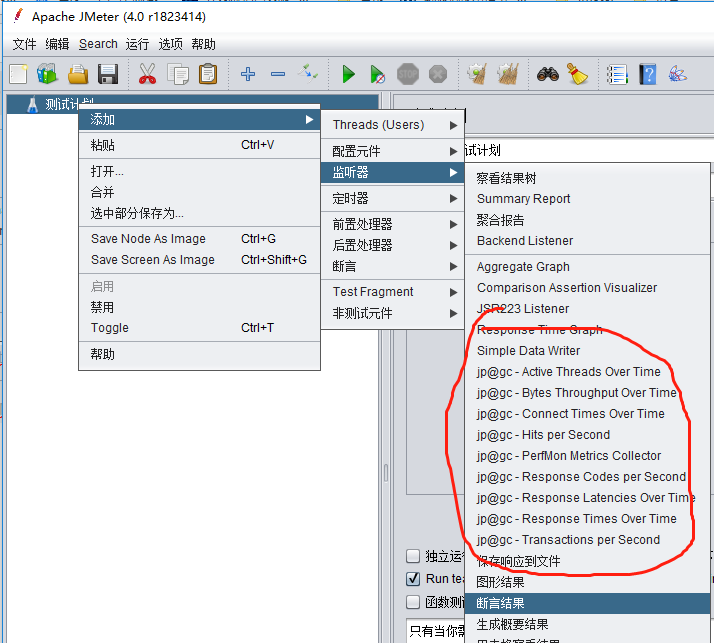
Task: Select 生成概要结果 listener
Action: 587,624
